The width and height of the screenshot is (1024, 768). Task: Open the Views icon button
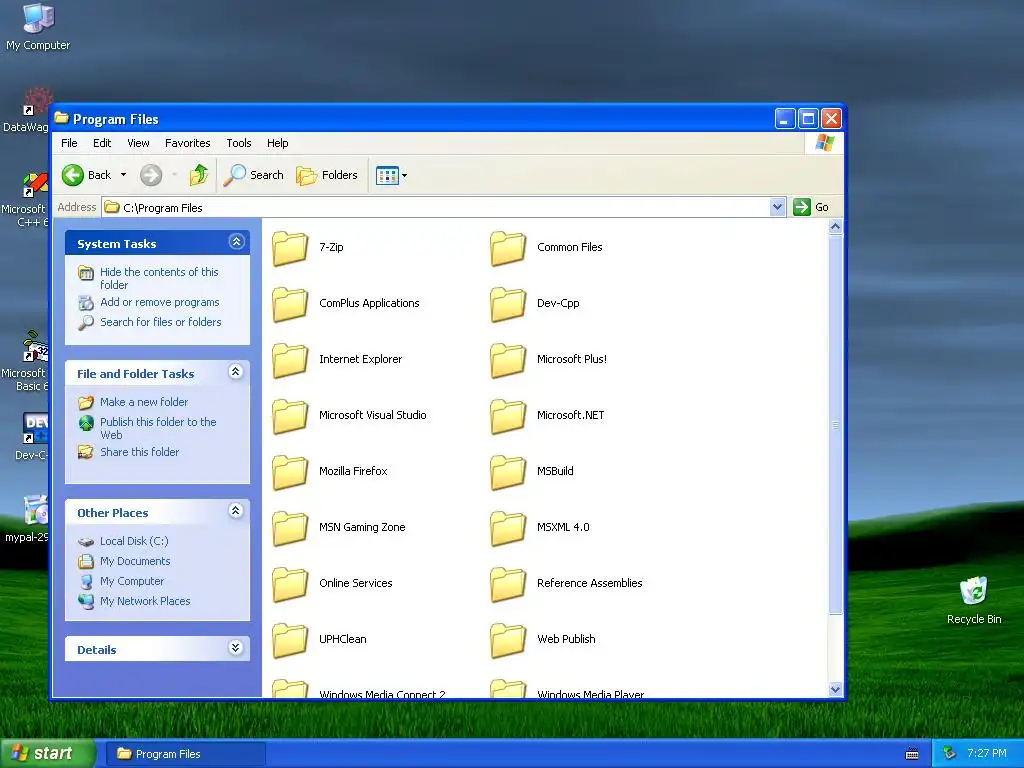click(x=387, y=175)
